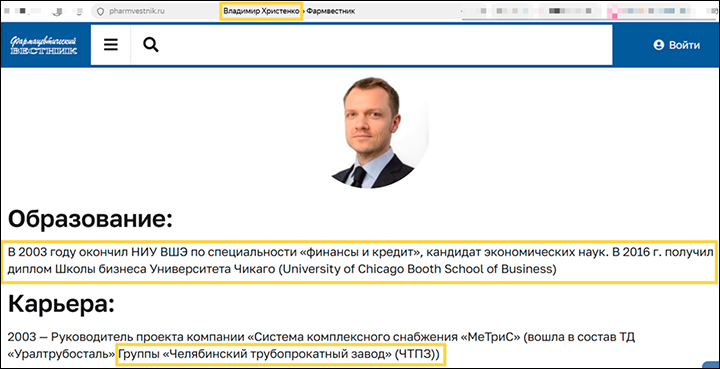Screen dimensions: 720x369
Task: Click the shield icon in address bar
Action: coord(101,11)
